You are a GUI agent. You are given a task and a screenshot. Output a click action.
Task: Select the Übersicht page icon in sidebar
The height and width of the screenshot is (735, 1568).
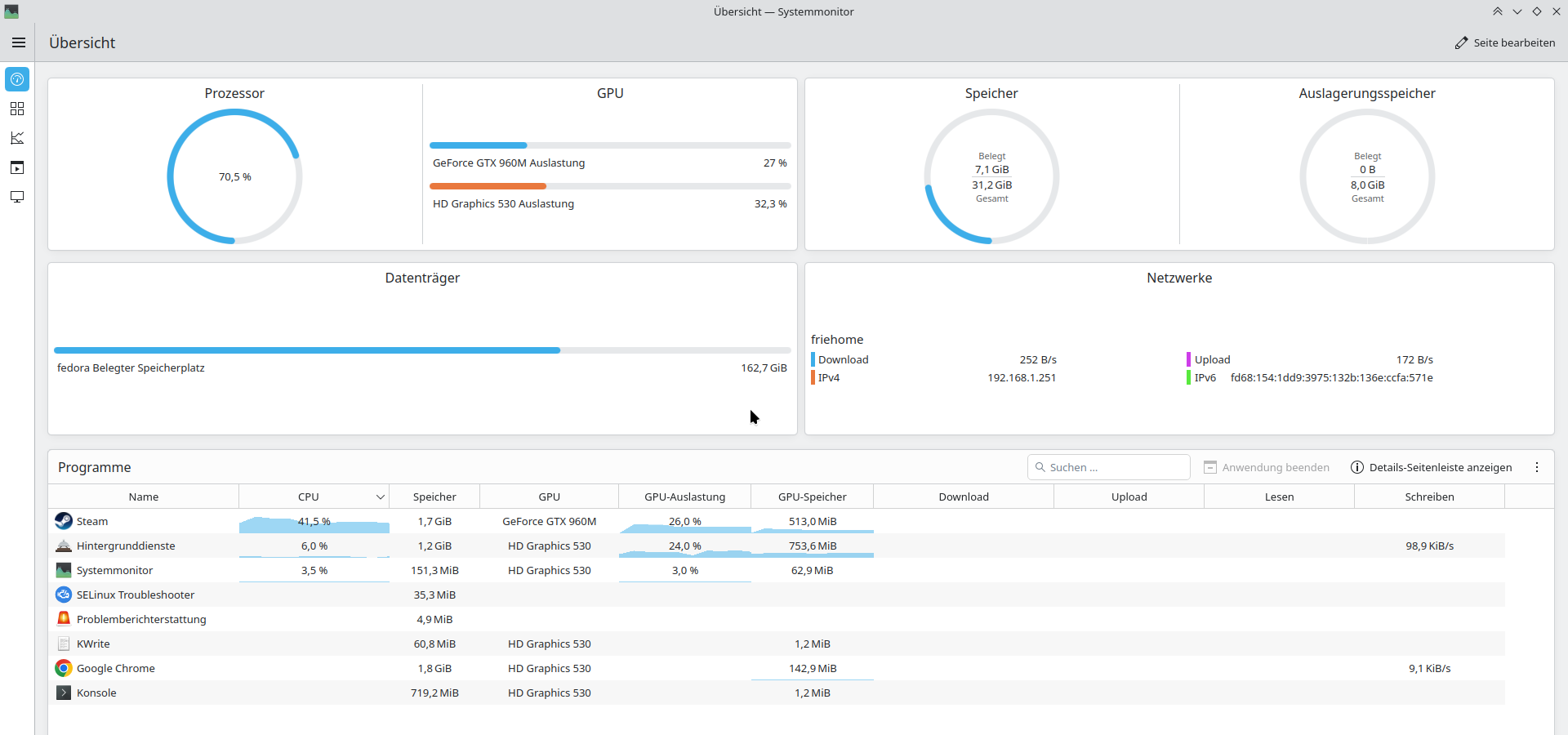click(17, 79)
